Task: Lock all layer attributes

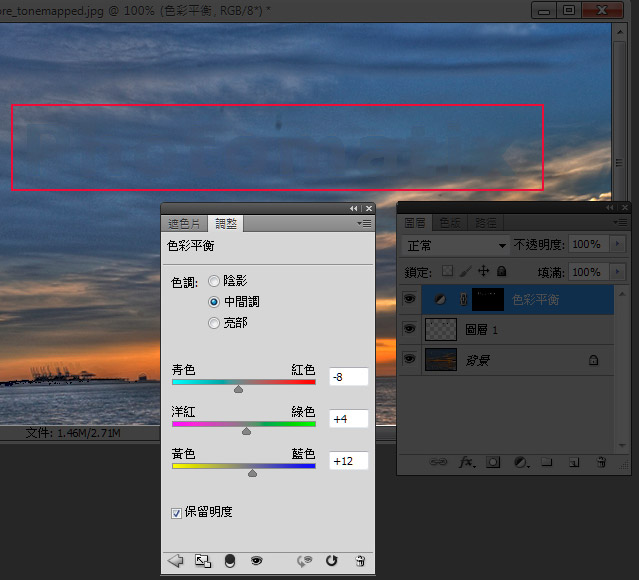Action: click(502, 271)
